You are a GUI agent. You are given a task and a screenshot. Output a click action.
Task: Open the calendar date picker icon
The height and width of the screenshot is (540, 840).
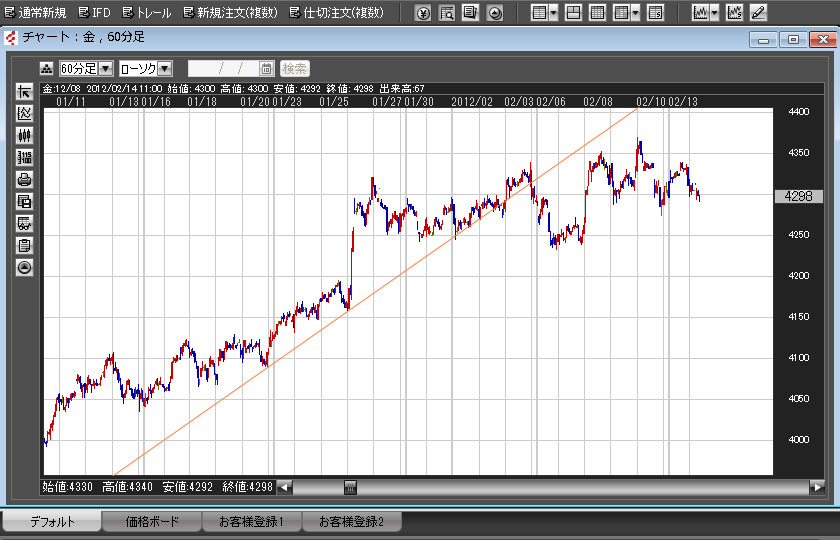pyautogui.click(x=266, y=69)
